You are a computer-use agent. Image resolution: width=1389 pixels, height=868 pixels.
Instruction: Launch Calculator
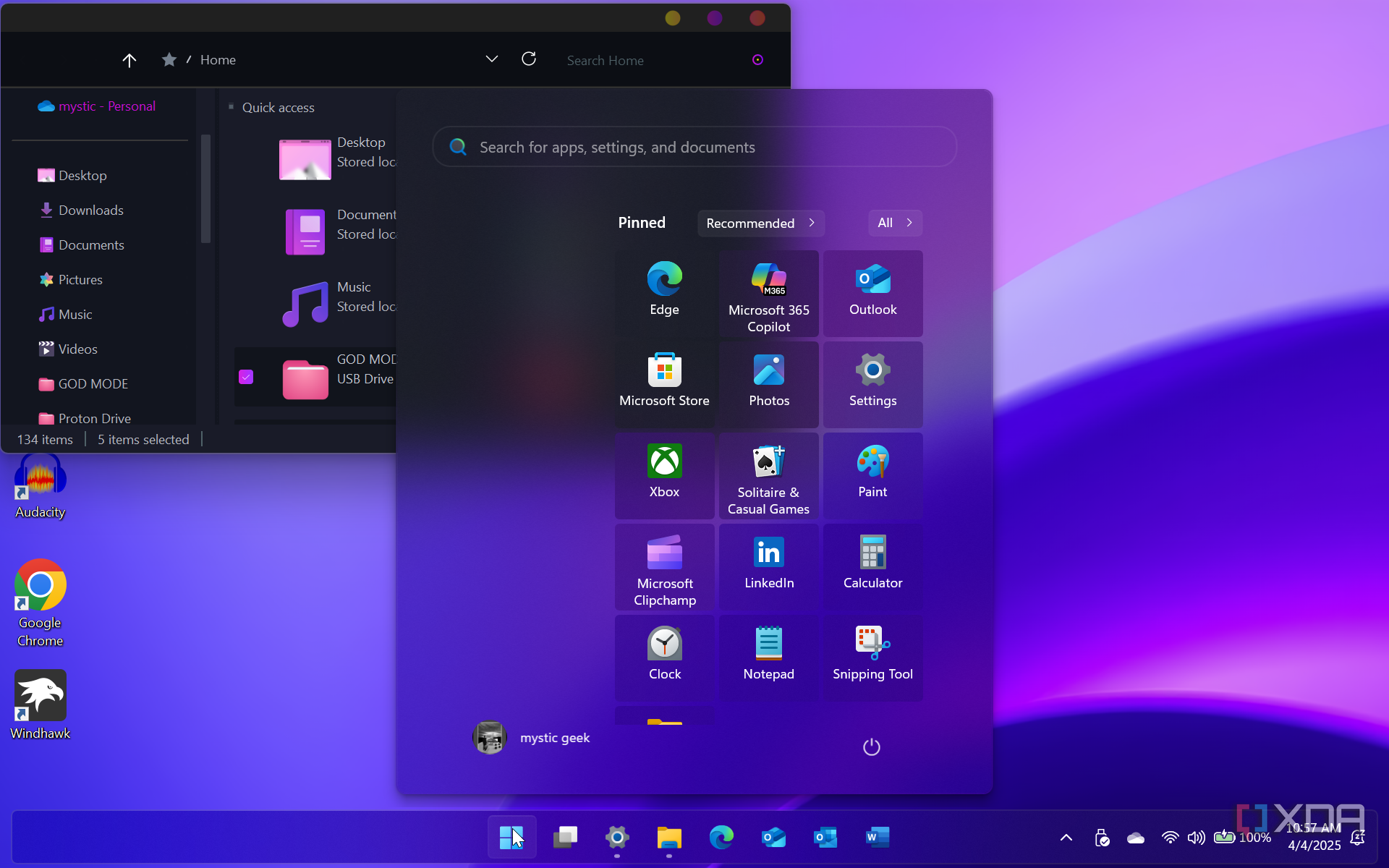click(x=872, y=566)
